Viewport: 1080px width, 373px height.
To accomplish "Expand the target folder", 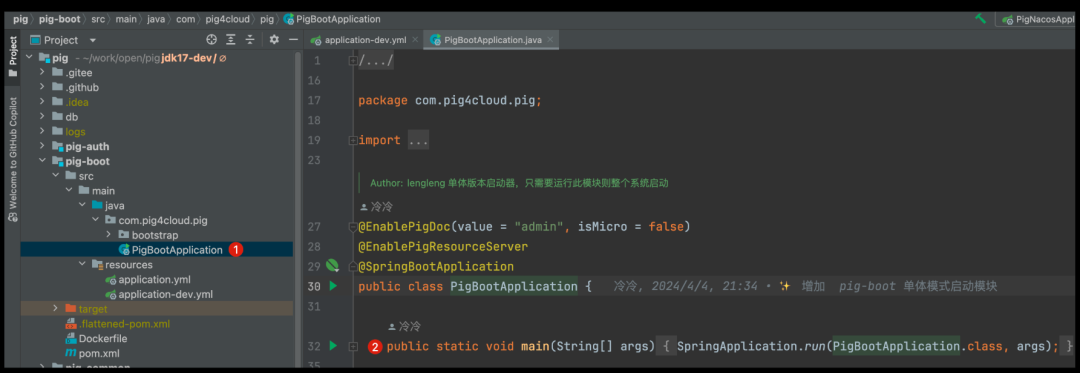I will pos(56,308).
